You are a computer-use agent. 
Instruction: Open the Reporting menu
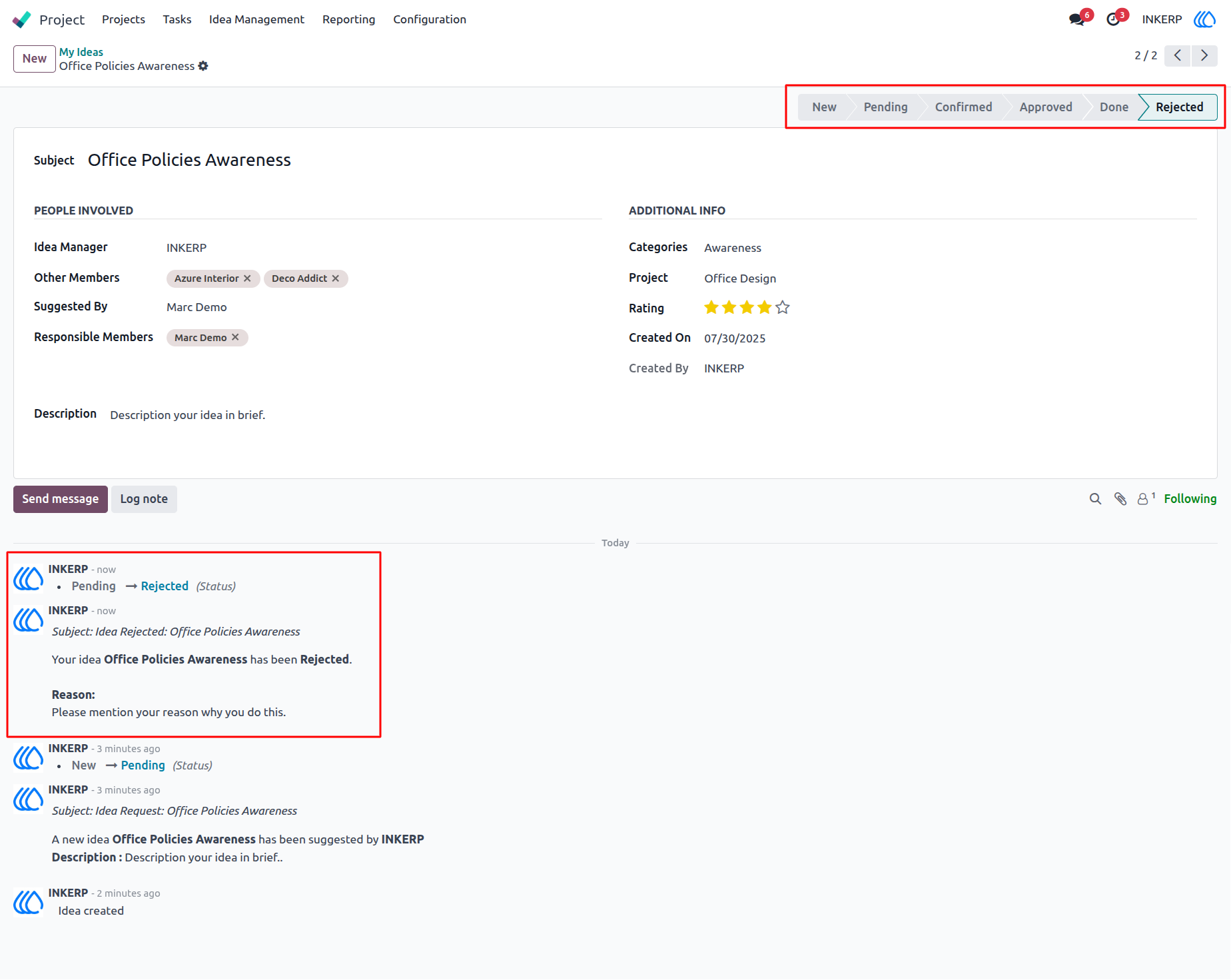point(348,19)
